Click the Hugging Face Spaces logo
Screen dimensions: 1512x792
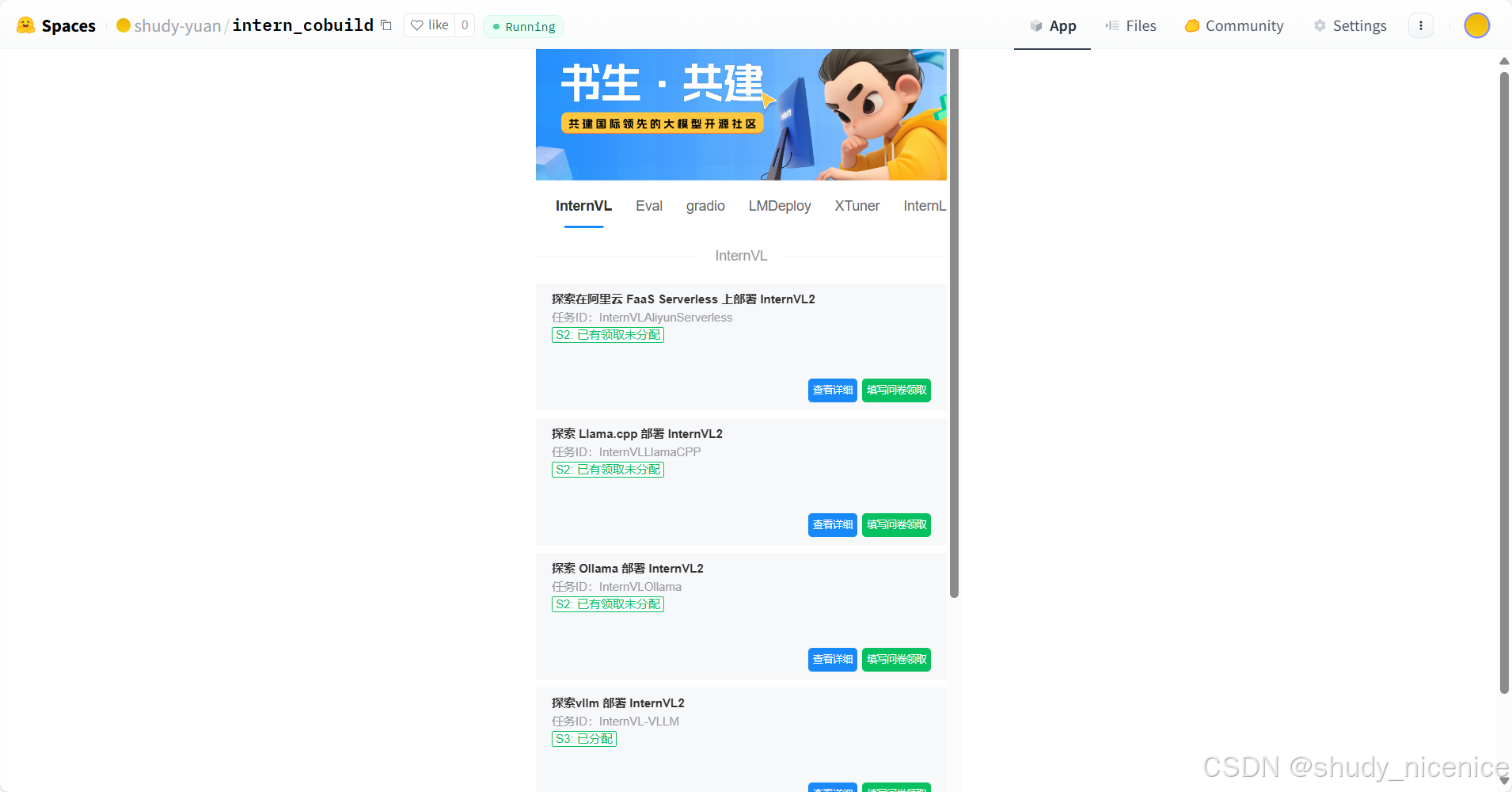(x=56, y=25)
